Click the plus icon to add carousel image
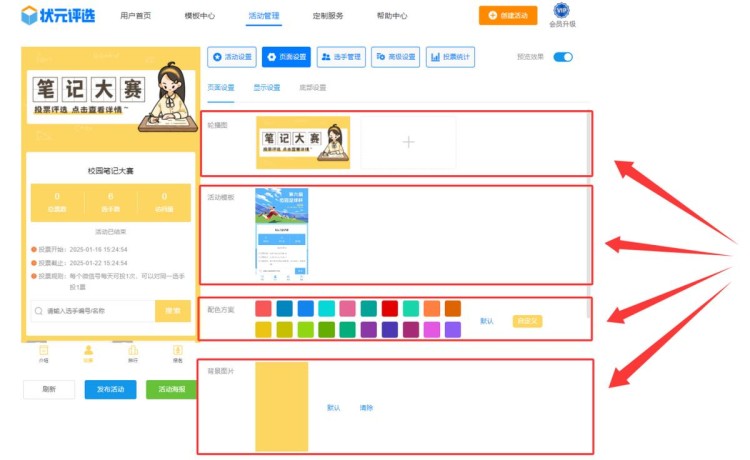The image size is (750, 460). [408, 143]
